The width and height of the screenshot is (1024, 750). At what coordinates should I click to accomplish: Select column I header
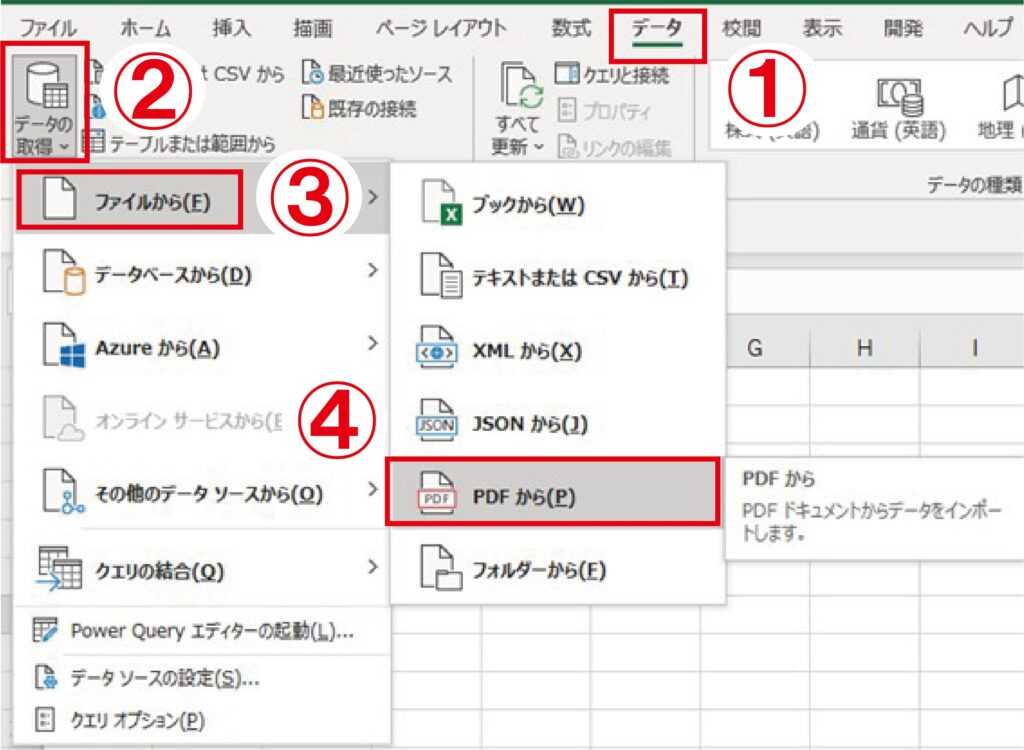[x=974, y=348]
